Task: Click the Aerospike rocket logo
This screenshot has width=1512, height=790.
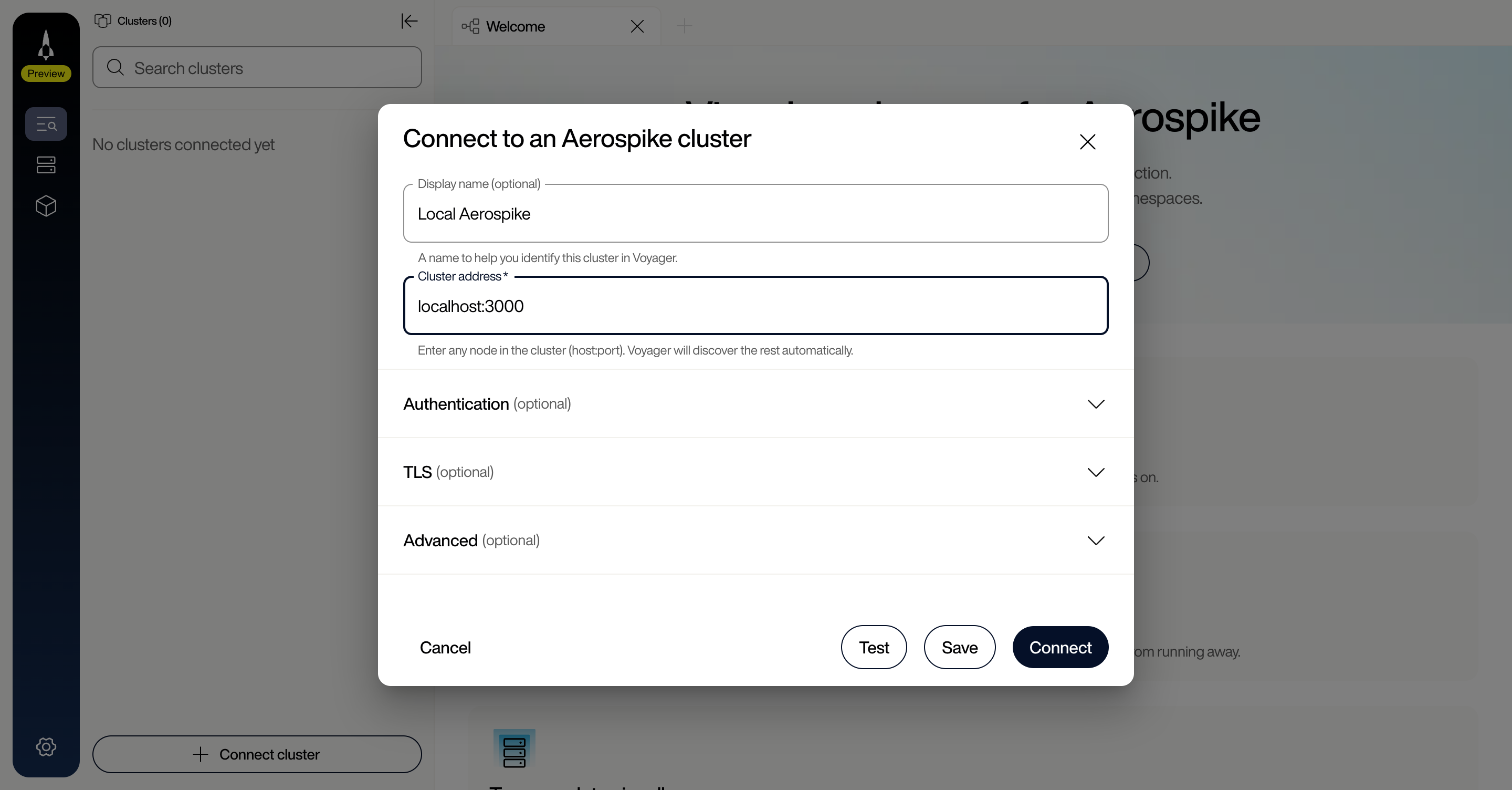Action: 46,44
